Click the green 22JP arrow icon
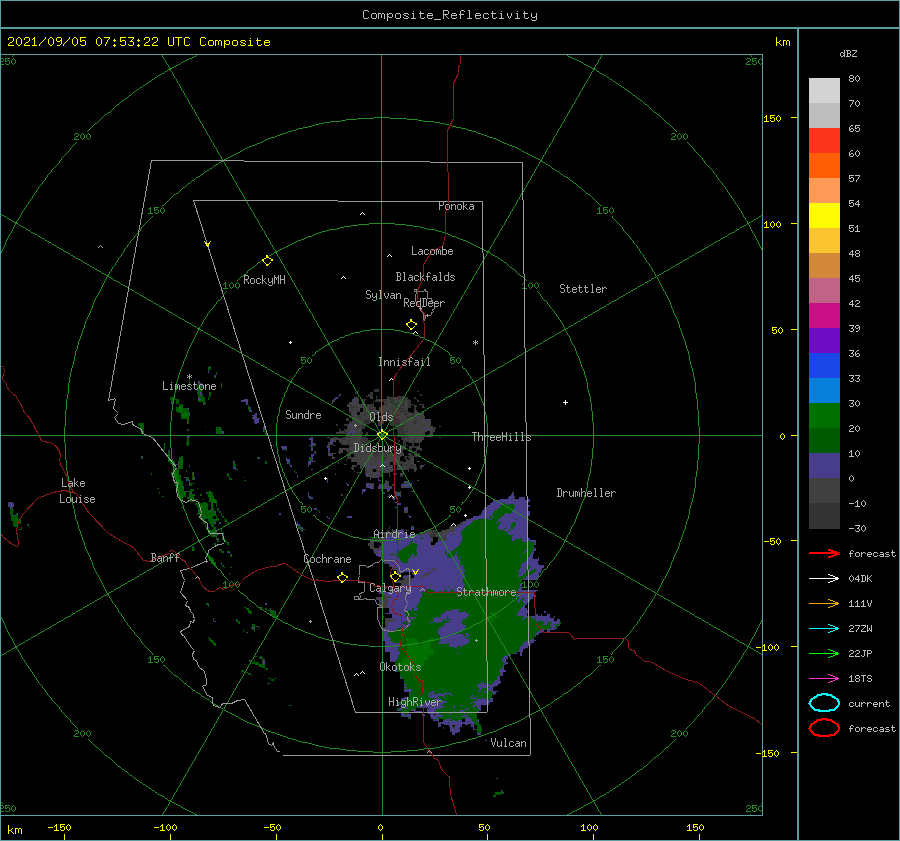 [824, 653]
